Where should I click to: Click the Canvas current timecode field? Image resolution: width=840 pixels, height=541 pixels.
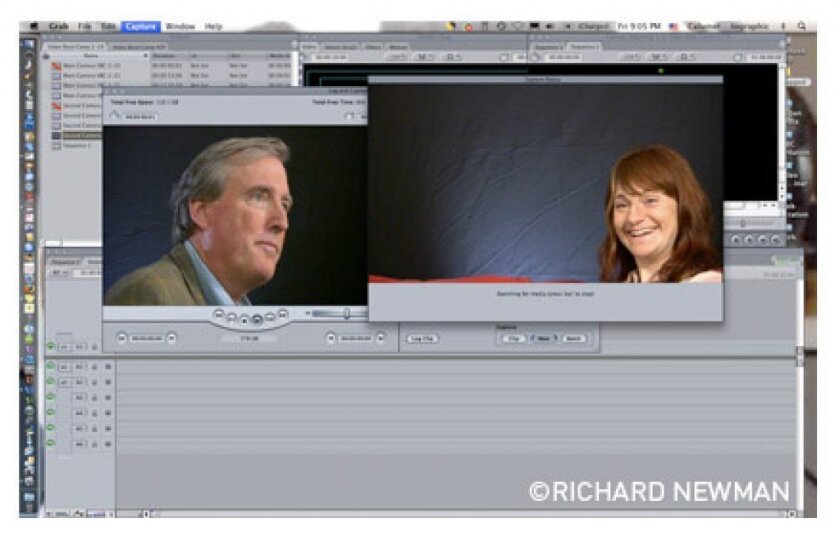[765, 57]
